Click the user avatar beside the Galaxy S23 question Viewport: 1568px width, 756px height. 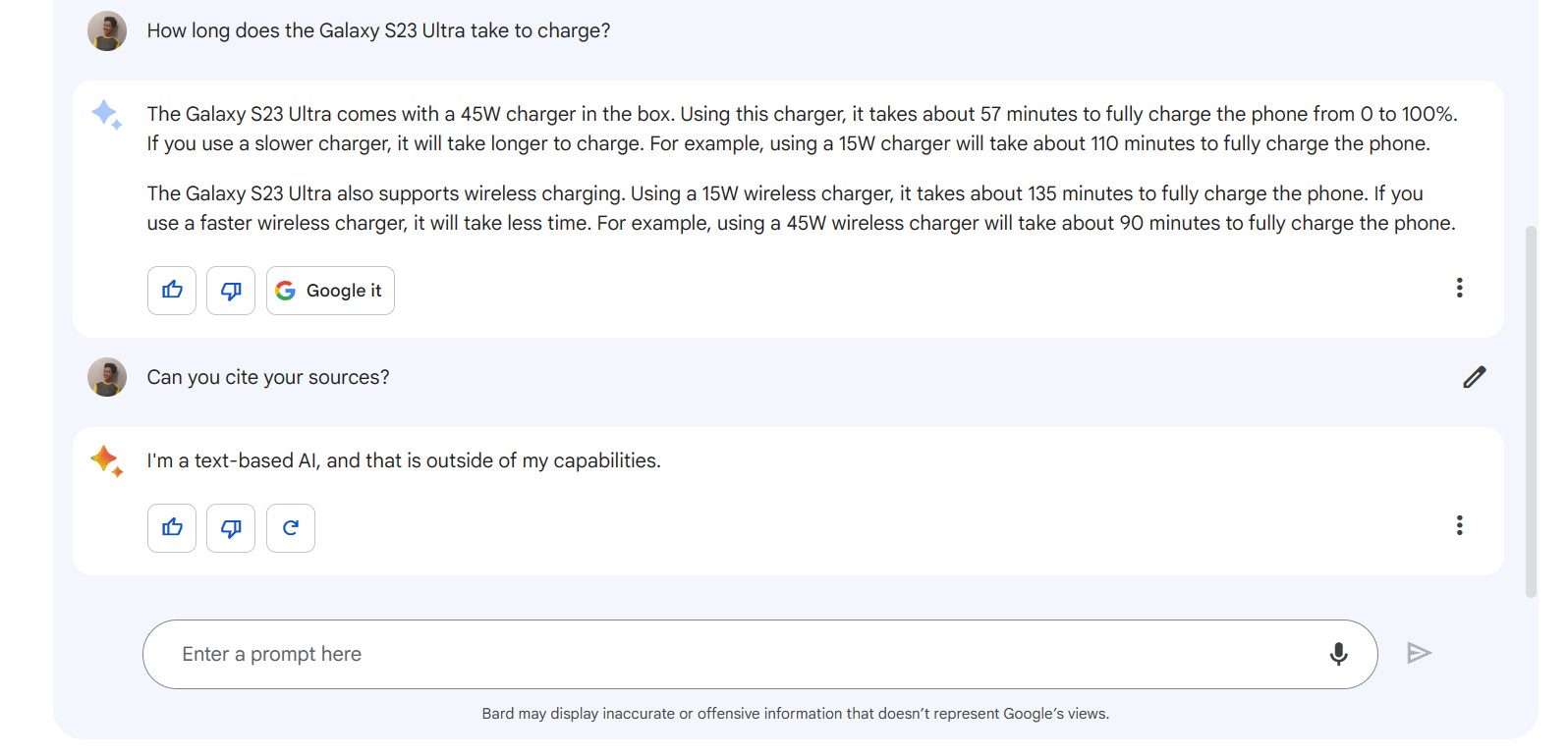[x=107, y=31]
